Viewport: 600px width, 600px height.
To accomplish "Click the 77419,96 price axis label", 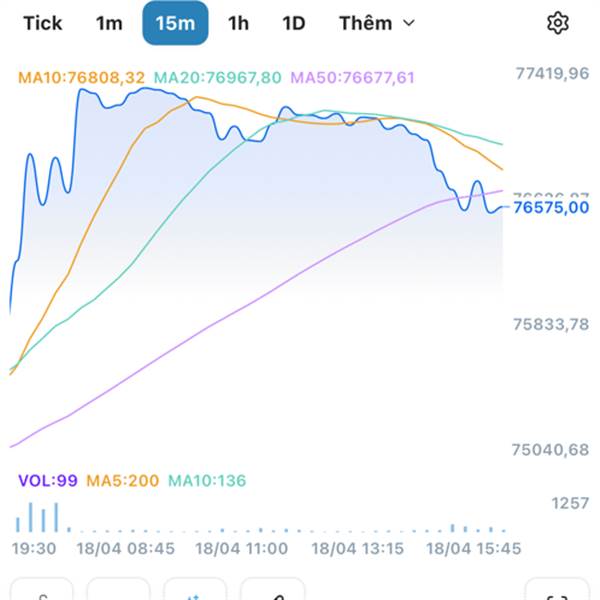I will 551,73.
